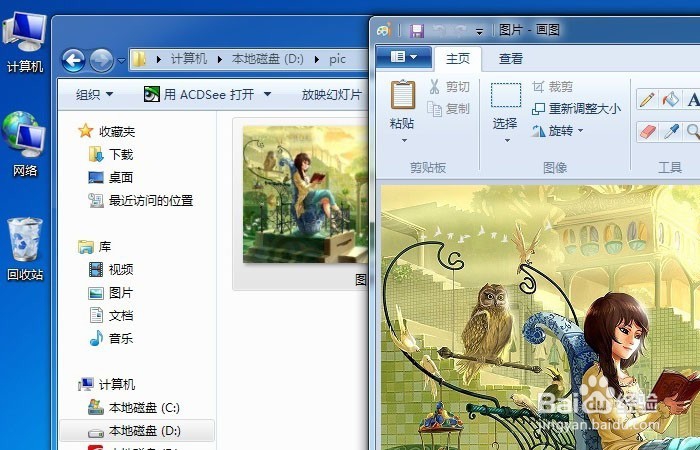Click pic in the Explorer address bar

coord(338,59)
